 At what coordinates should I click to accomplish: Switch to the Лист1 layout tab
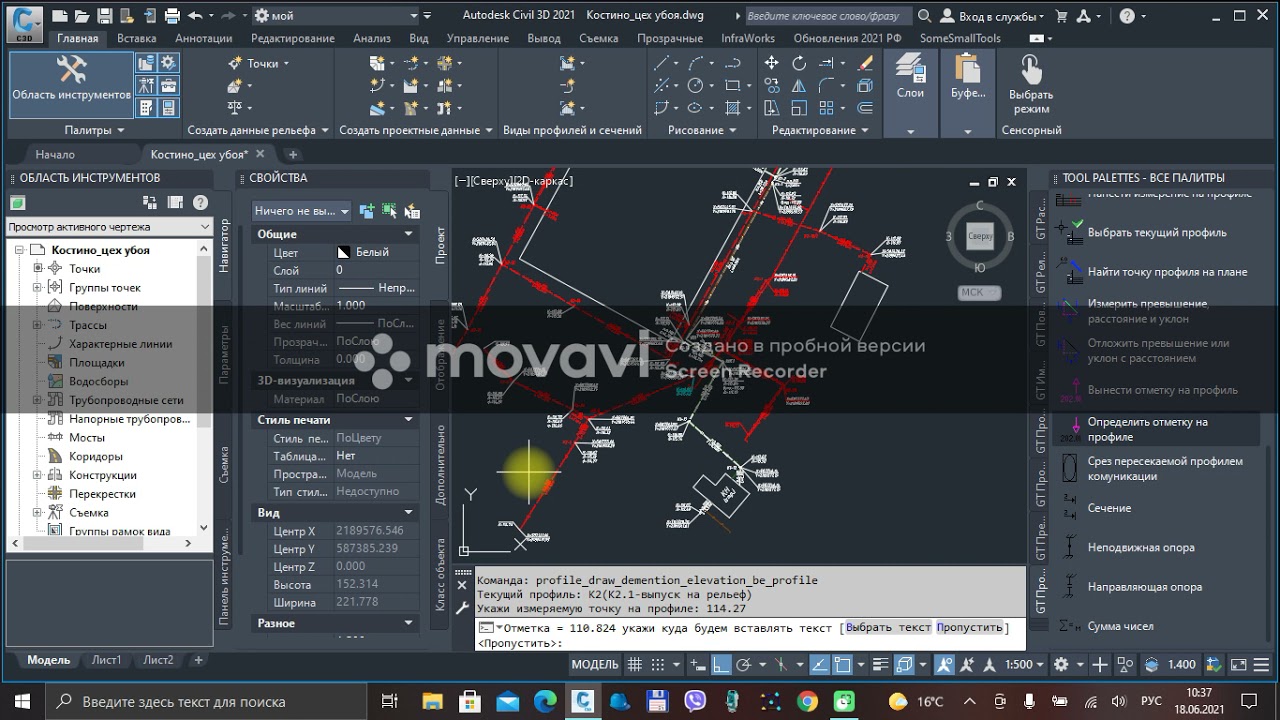pyautogui.click(x=107, y=660)
